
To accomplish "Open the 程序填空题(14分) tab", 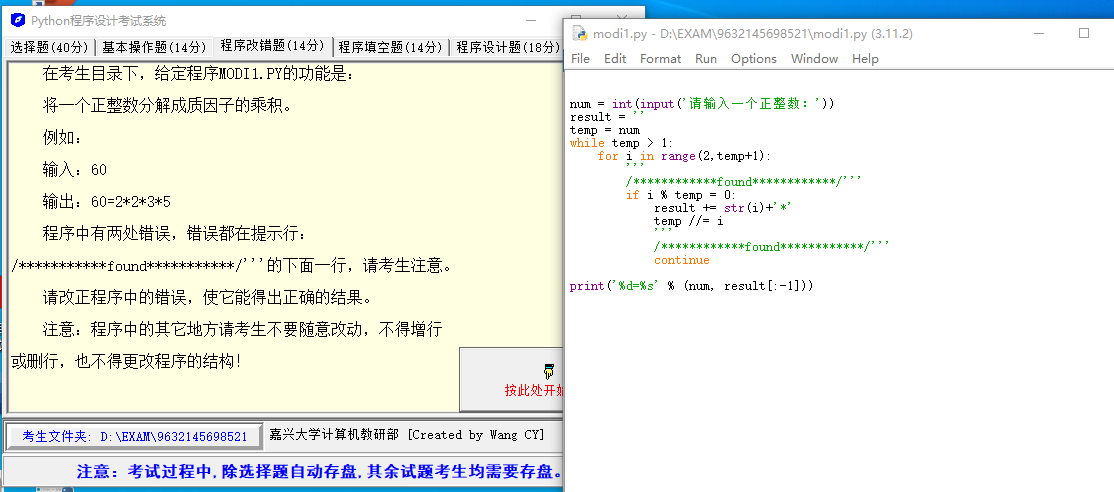I will tap(390, 48).
